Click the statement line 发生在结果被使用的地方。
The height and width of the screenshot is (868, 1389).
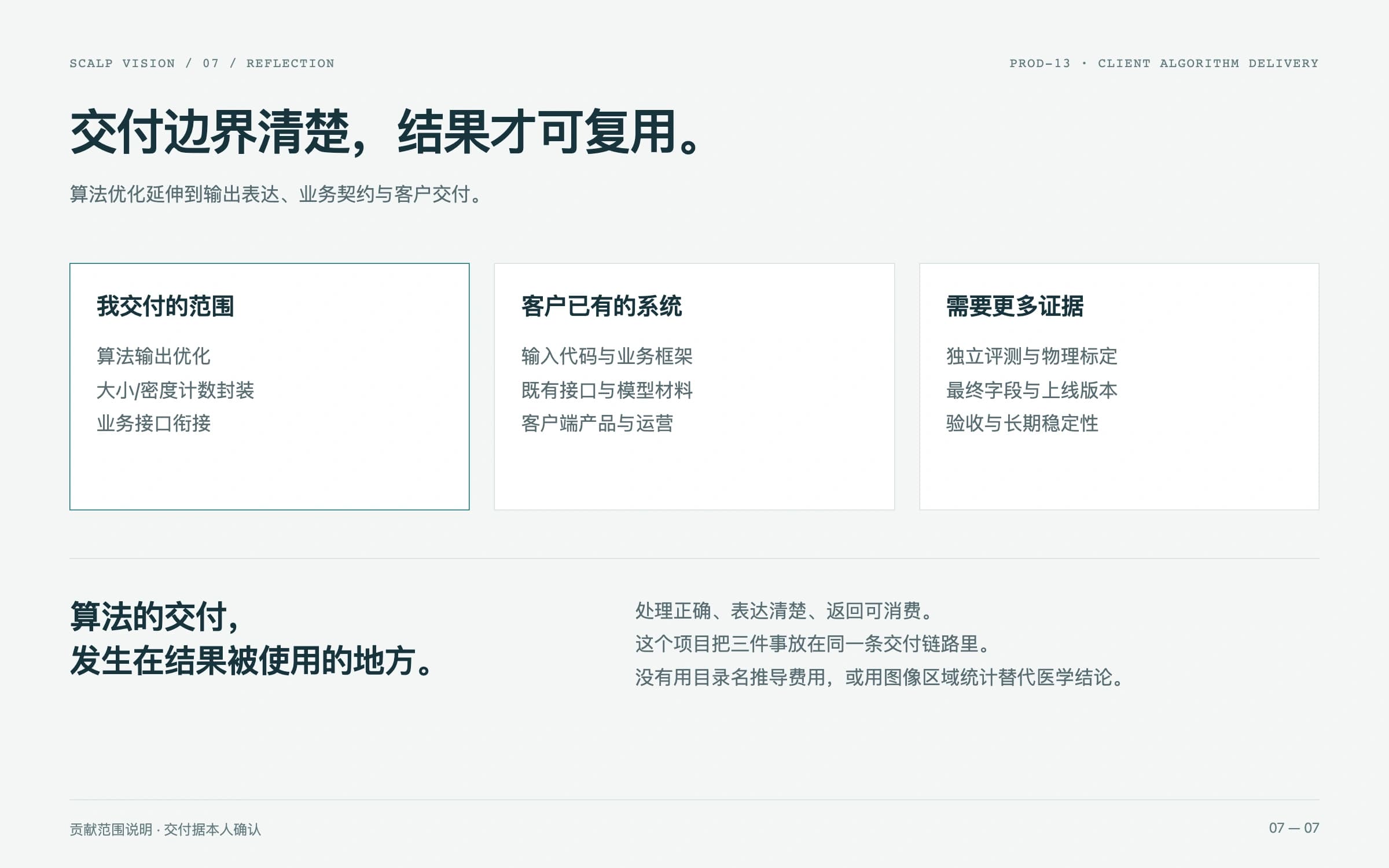coord(252,661)
